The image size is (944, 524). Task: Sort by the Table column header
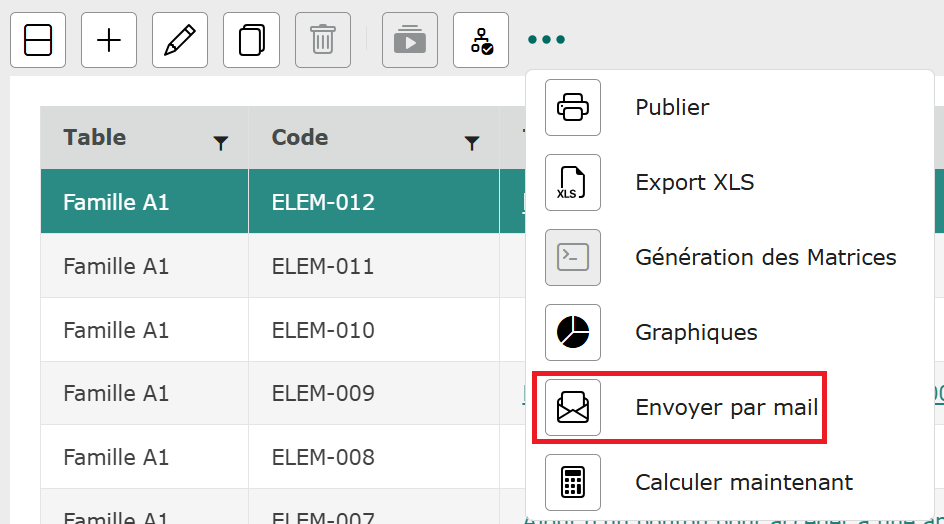pos(95,138)
